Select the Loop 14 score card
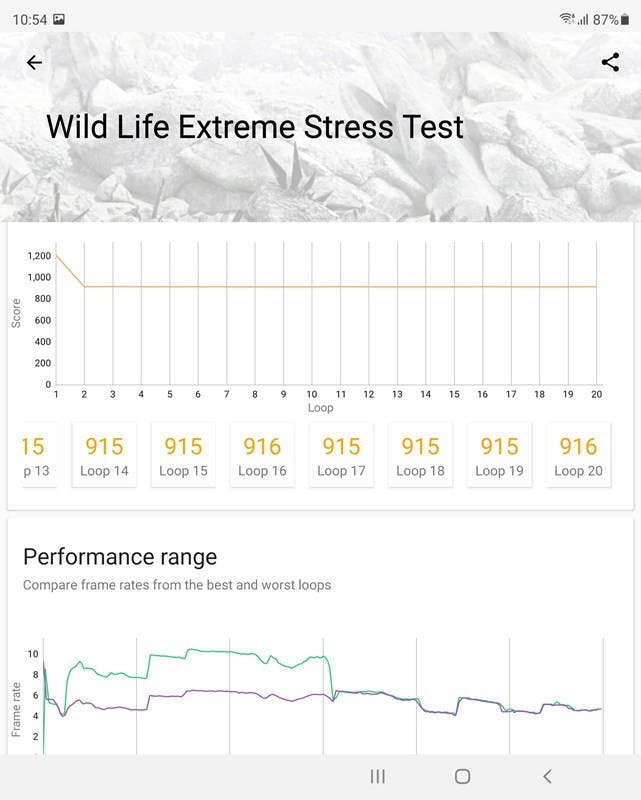This screenshot has height=800, width=641. [104, 455]
